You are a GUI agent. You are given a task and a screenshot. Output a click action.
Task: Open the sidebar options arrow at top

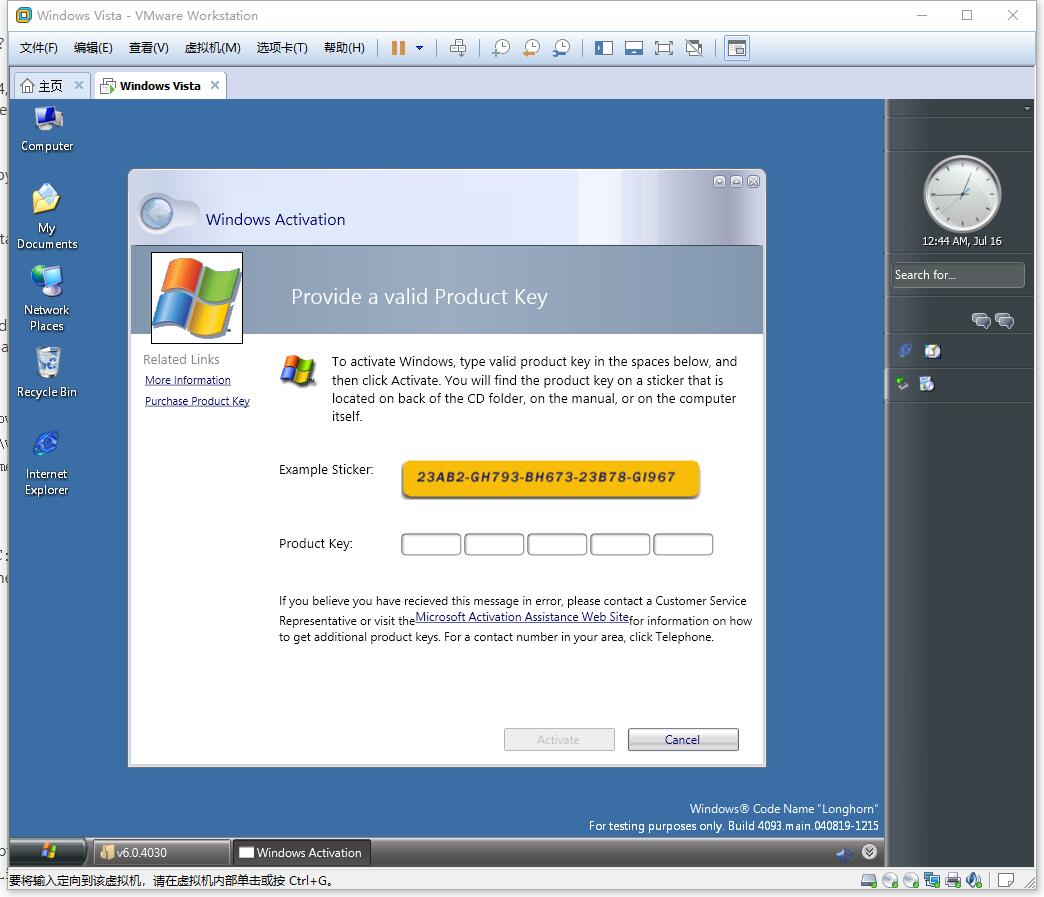(1027, 108)
